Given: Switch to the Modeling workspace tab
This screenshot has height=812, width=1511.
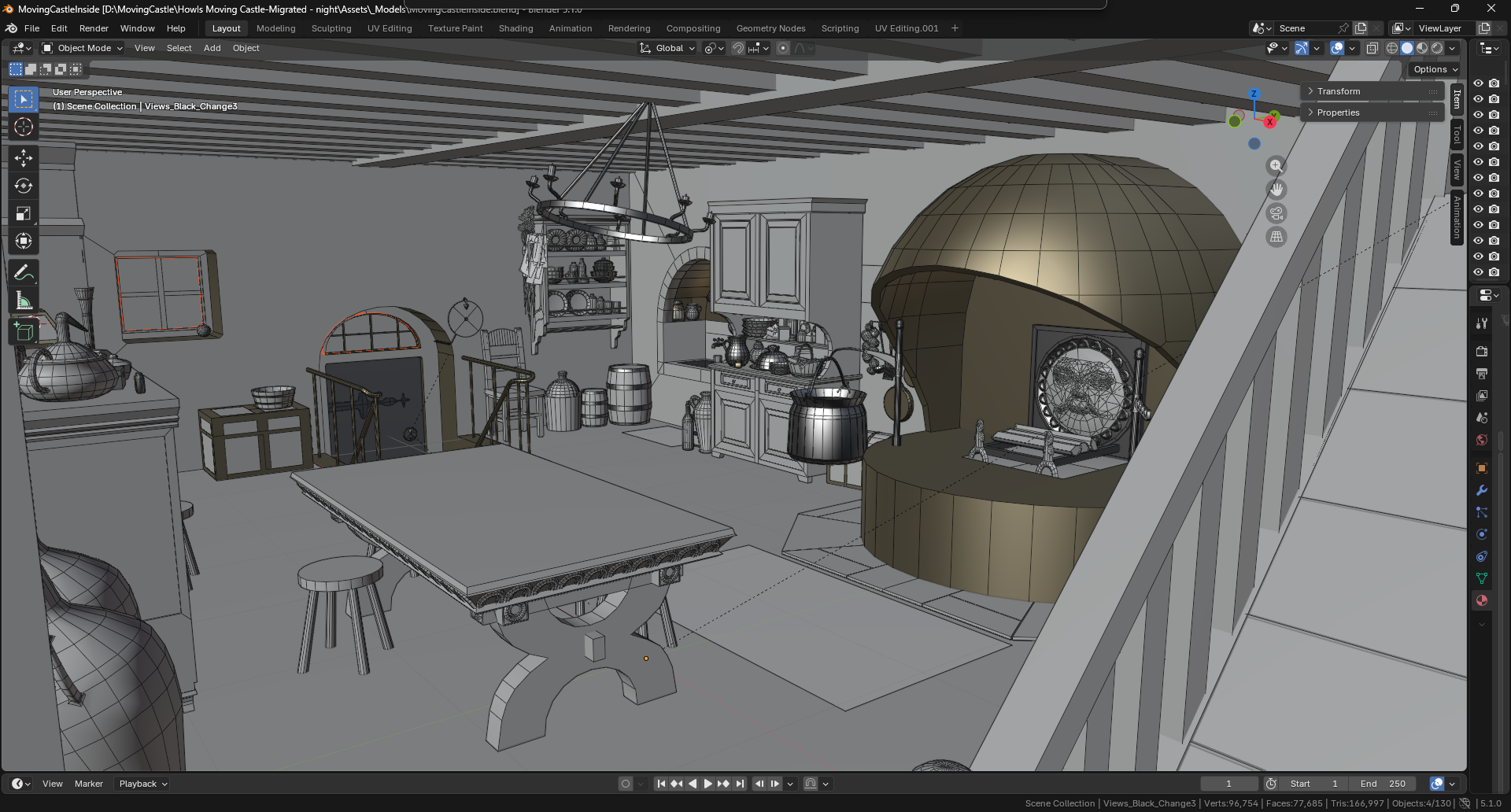Looking at the screenshot, I should click(276, 28).
